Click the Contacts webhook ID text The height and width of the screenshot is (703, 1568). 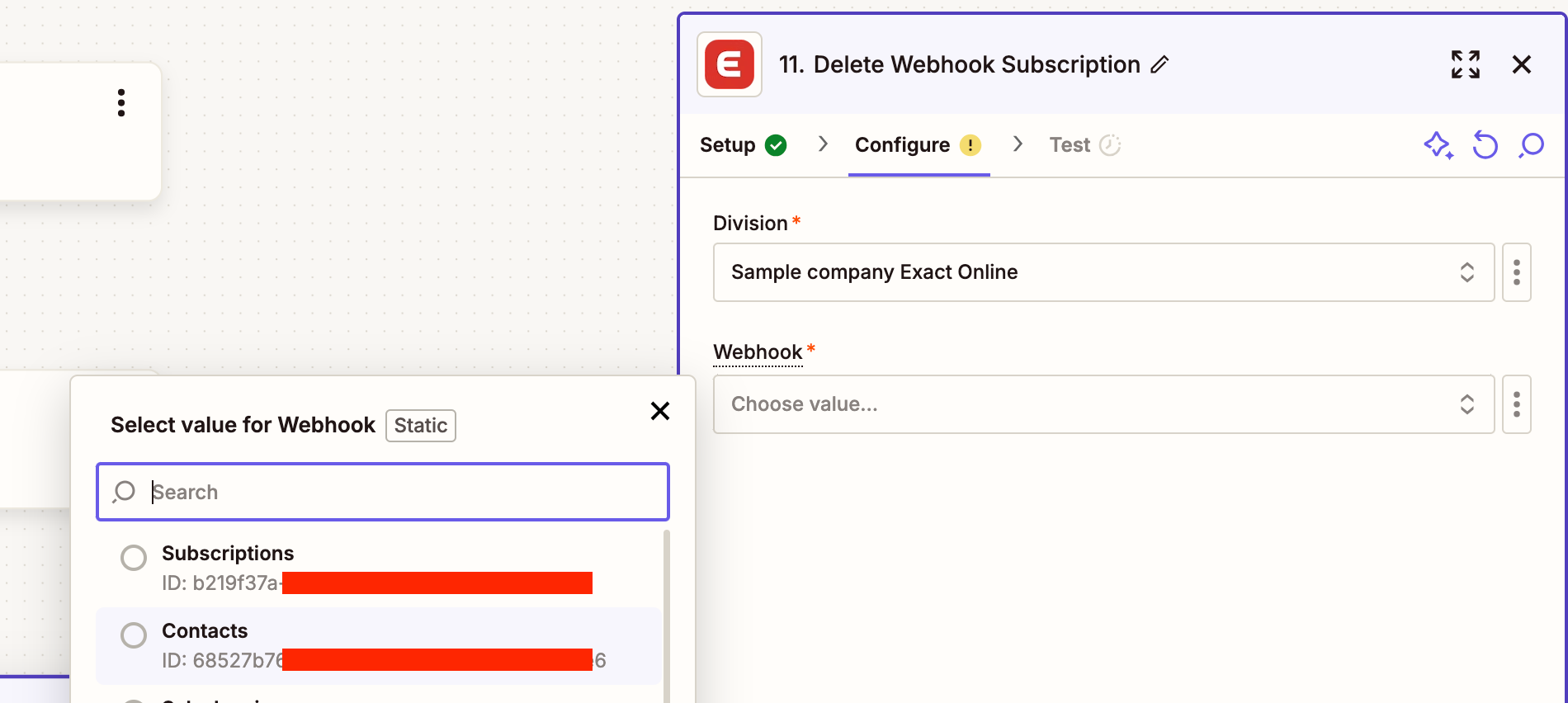pos(384,660)
